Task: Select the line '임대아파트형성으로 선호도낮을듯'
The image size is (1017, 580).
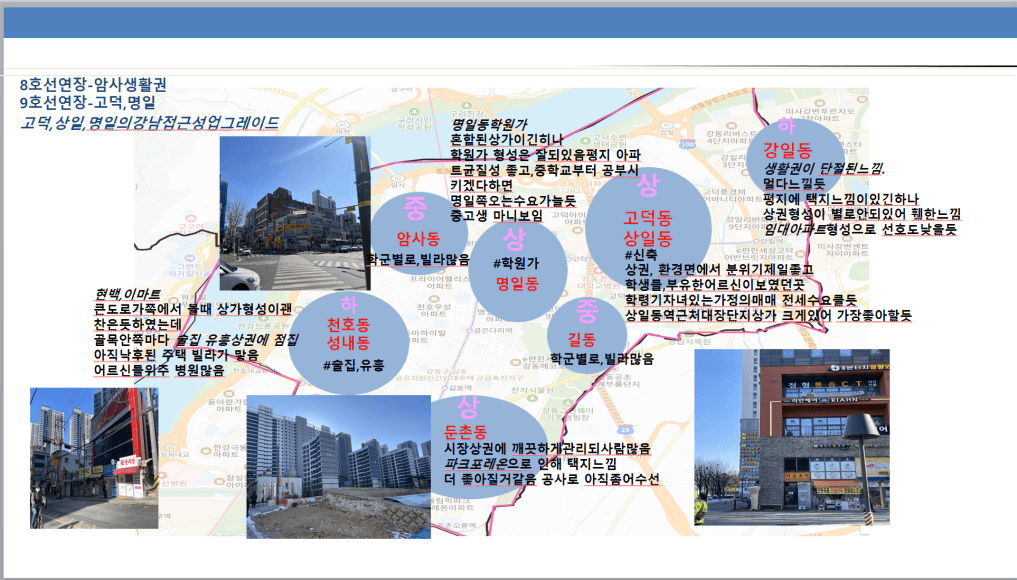Action: tap(860, 229)
